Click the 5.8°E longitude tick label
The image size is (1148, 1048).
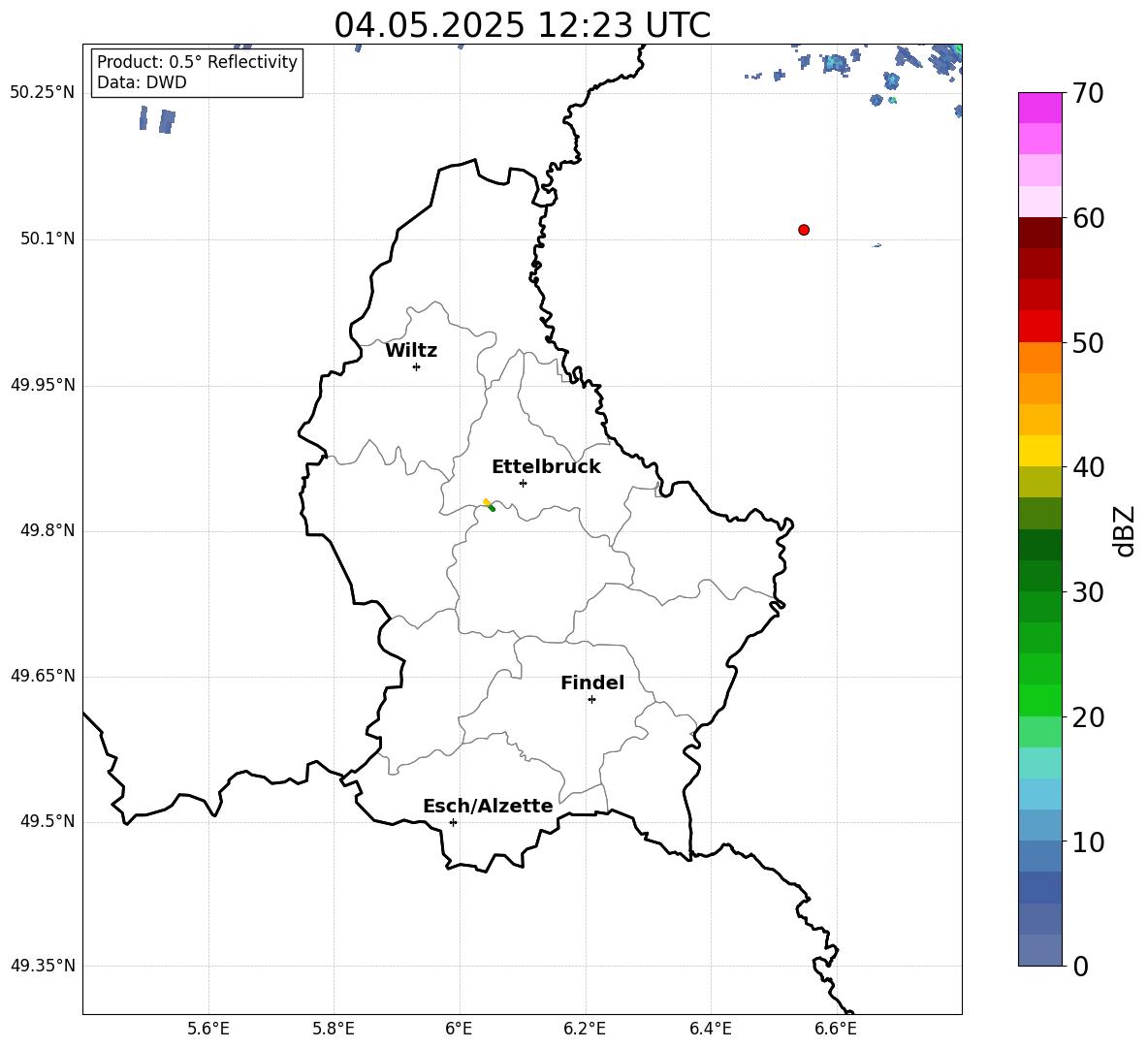click(x=334, y=1029)
